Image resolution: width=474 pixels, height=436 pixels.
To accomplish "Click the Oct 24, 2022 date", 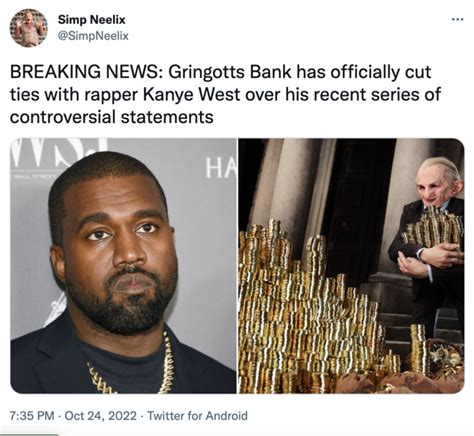I will [x=100, y=416].
